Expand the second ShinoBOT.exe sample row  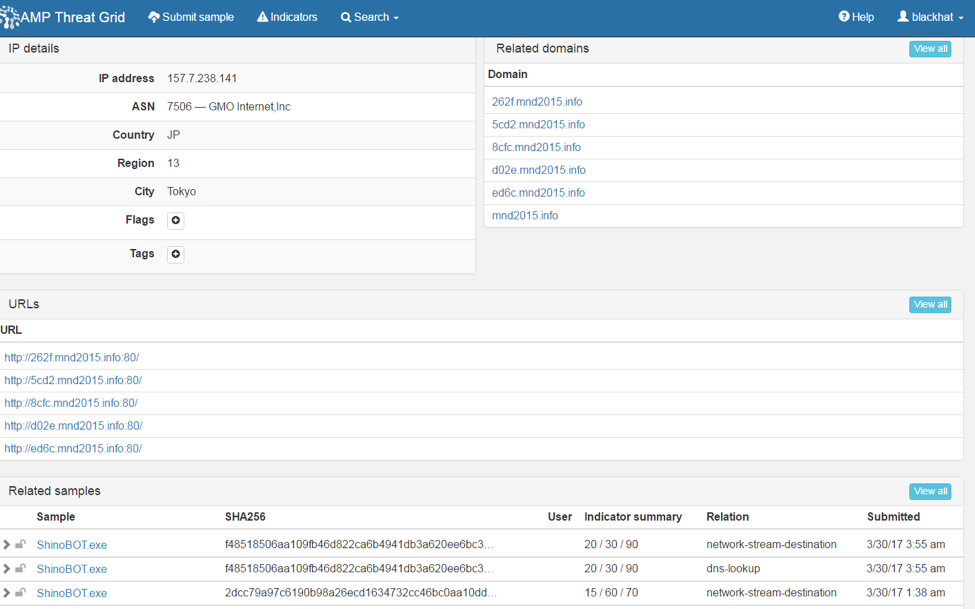[x=7, y=569]
